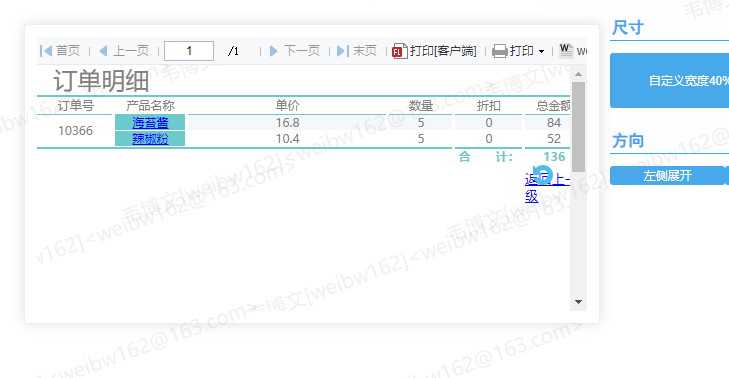Click the circular refresh arrow icon

(542, 175)
